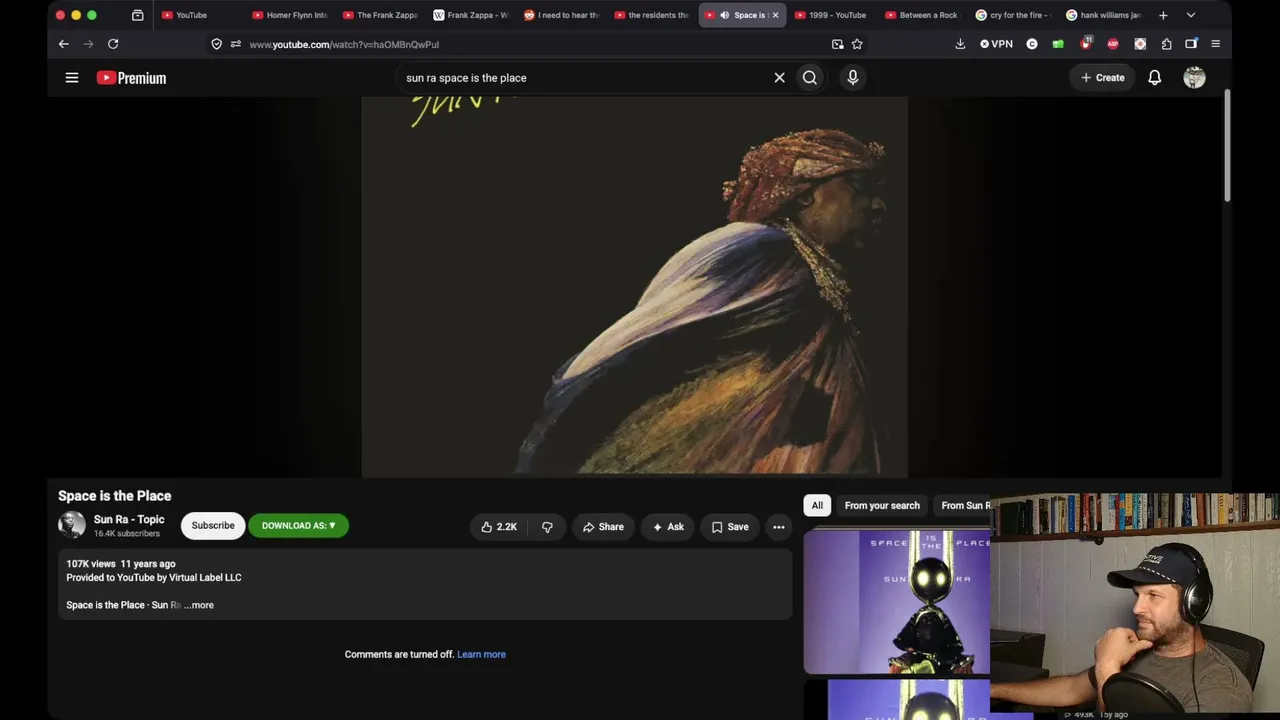Open the first Space is the Place recommended thumbnail
The width and height of the screenshot is (1280, 720).
[897, 602]
